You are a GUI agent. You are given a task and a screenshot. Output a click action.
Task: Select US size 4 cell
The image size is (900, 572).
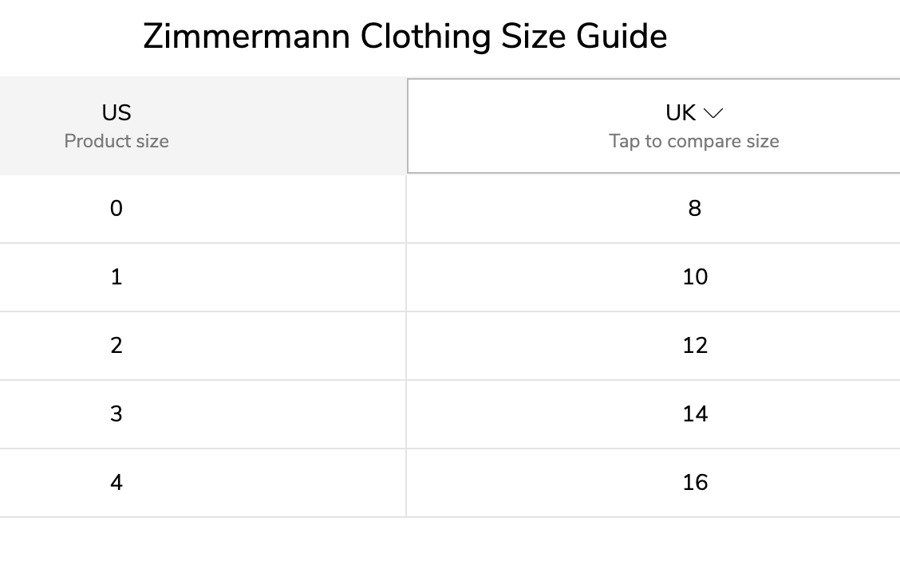(x=203, y=483)
